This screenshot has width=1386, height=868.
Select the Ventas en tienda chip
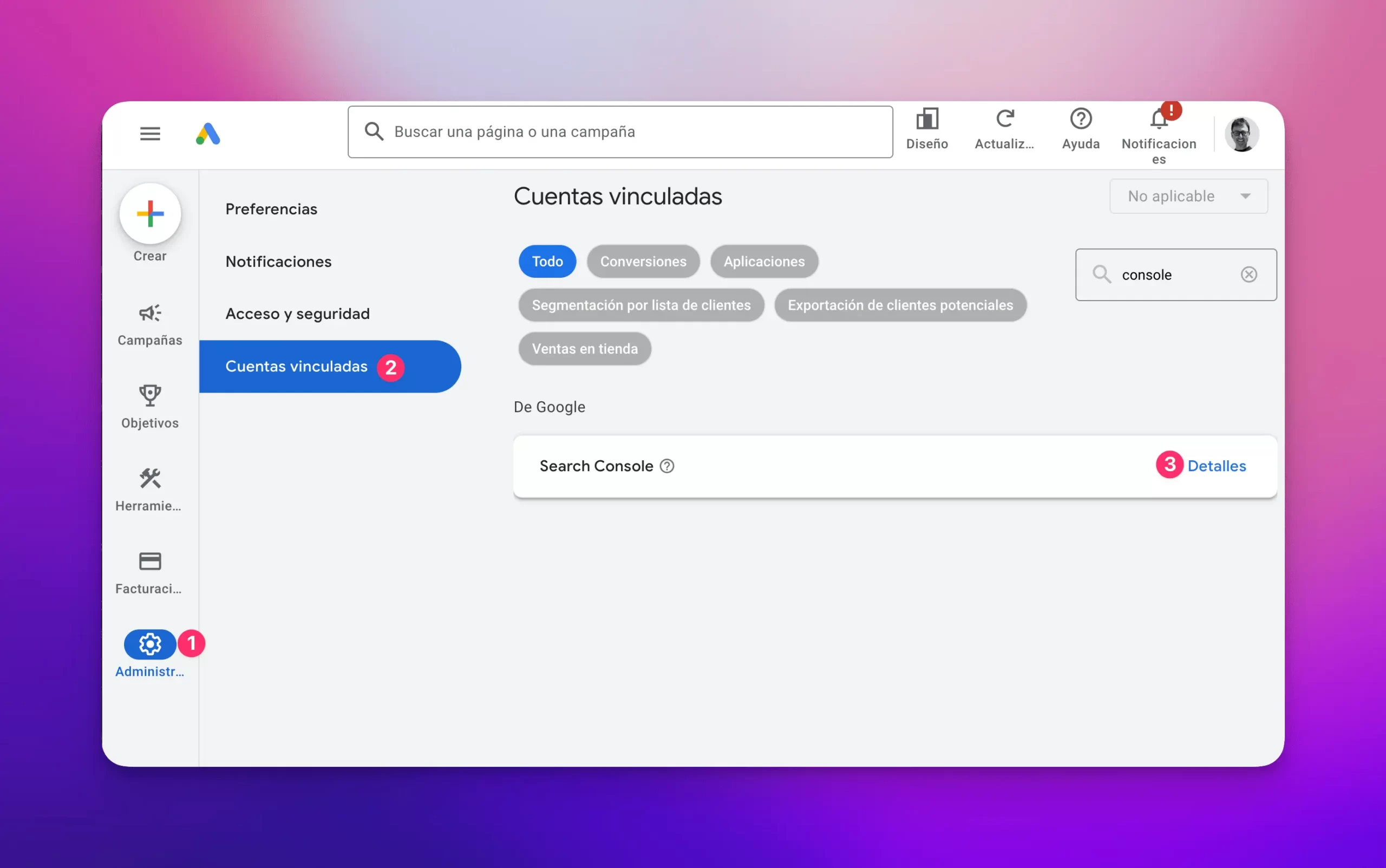(x=584, y=349)
